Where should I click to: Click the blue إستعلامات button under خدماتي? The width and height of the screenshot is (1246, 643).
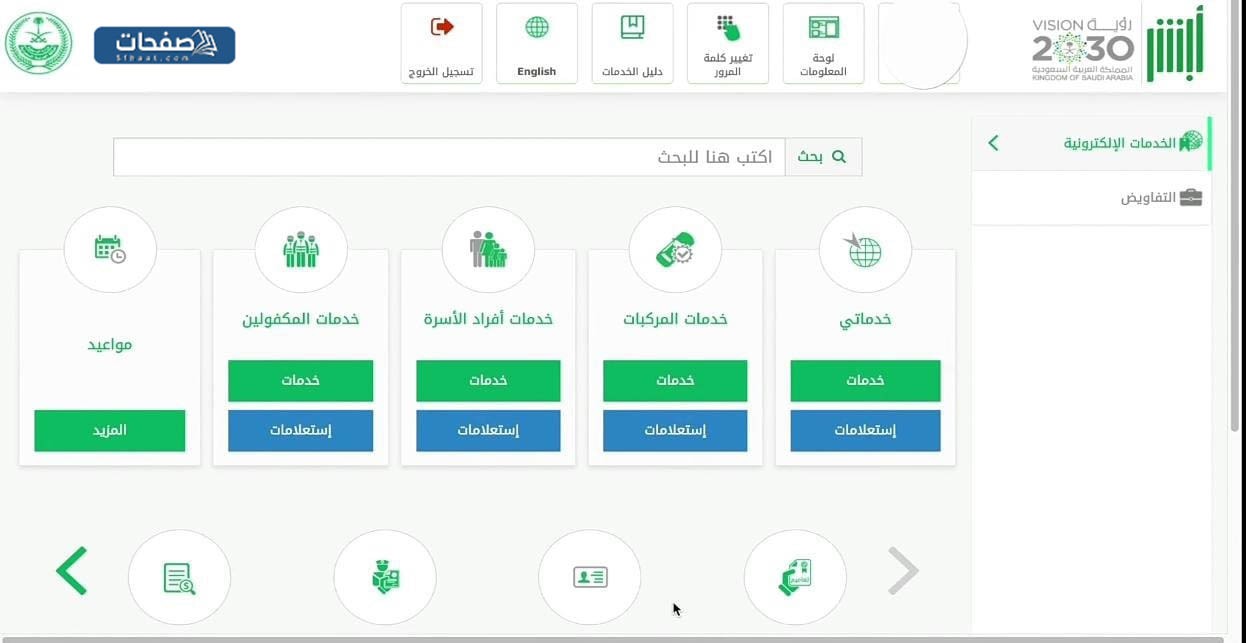pos(865,430)
